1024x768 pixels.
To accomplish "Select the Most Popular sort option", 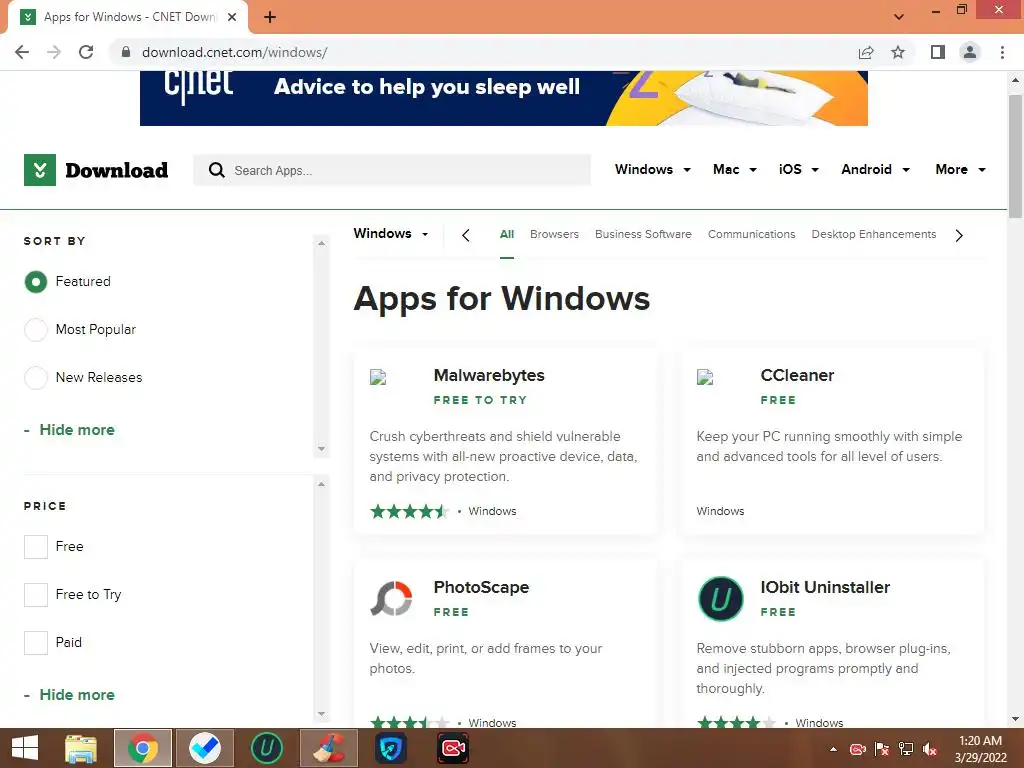I will pyautogui.click(x=36, y=330).
